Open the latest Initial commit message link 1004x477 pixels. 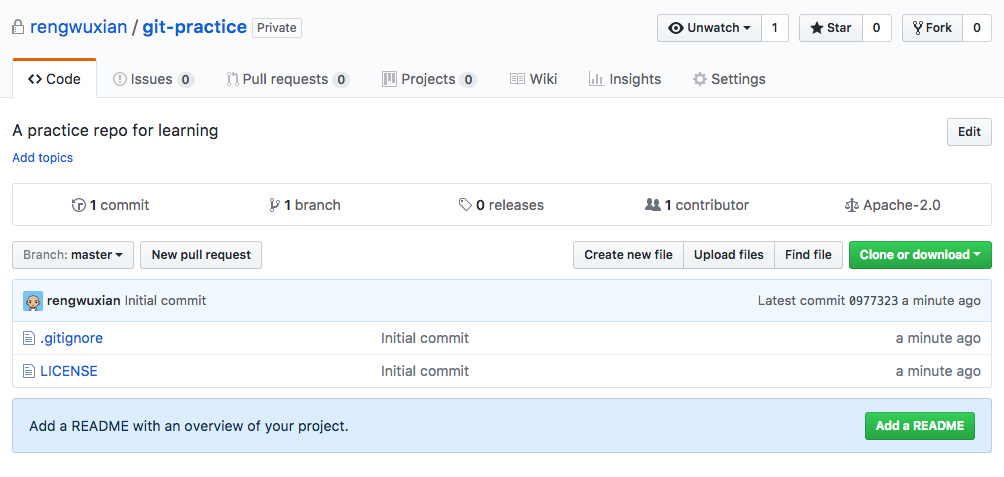coord(165,300)
